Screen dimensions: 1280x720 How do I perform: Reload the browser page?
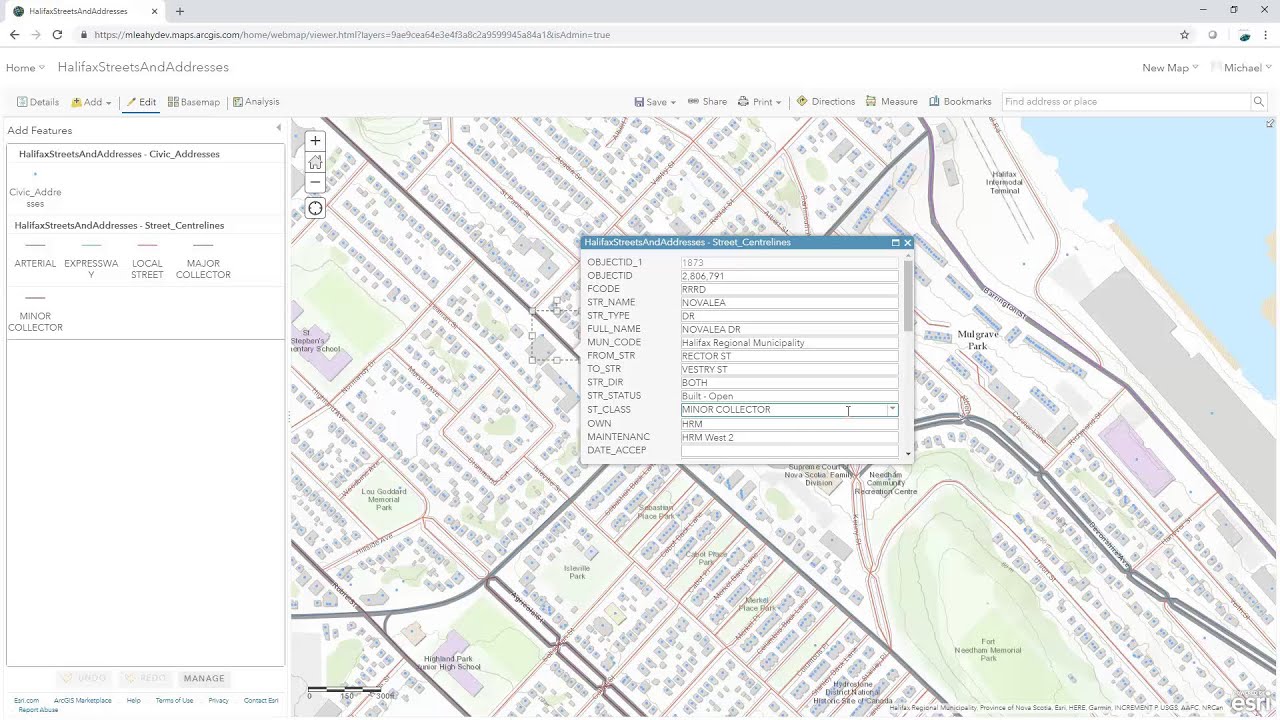click(x=57, y=34)
